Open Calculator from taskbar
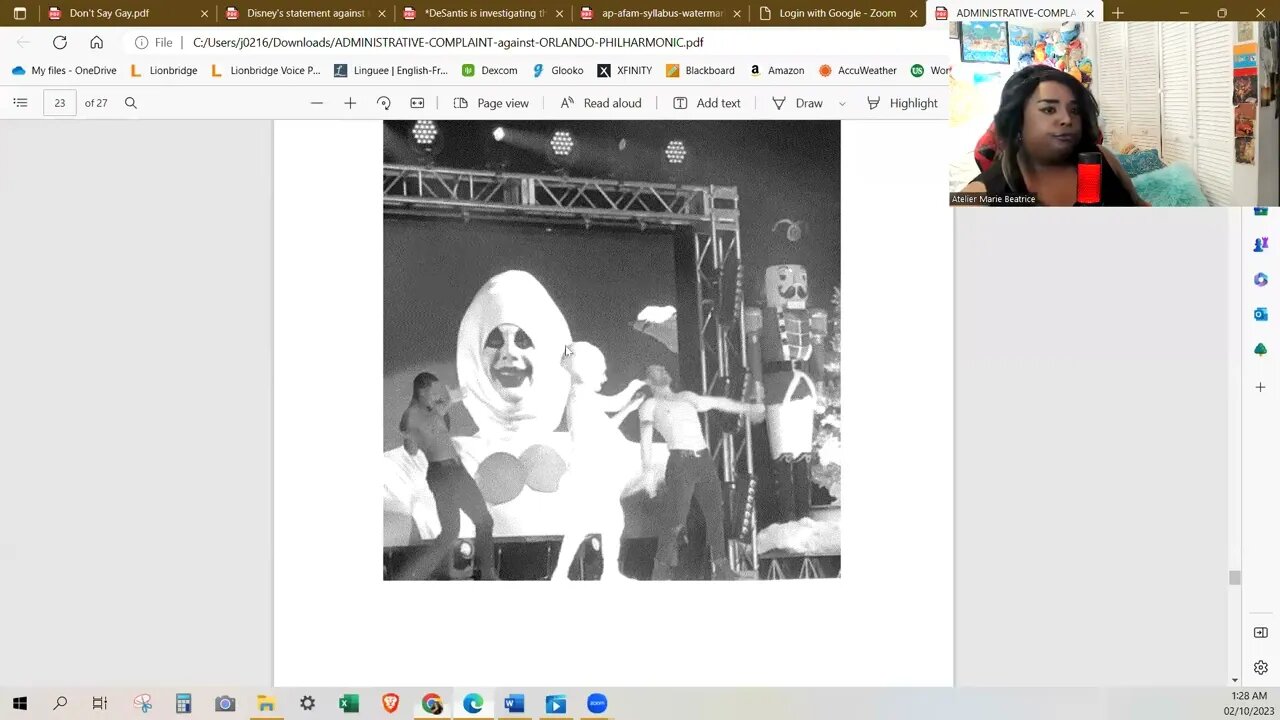The image size is (1280, 720). point(183,704)
